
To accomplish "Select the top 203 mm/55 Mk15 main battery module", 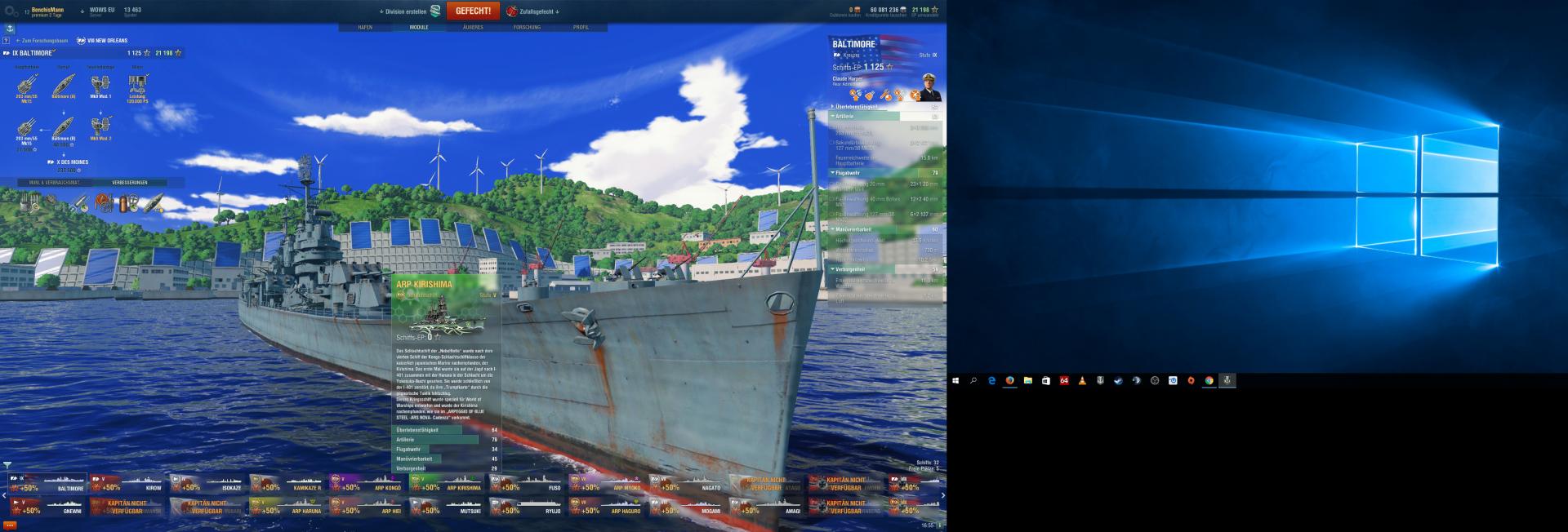I will click(x=27, y=88).
